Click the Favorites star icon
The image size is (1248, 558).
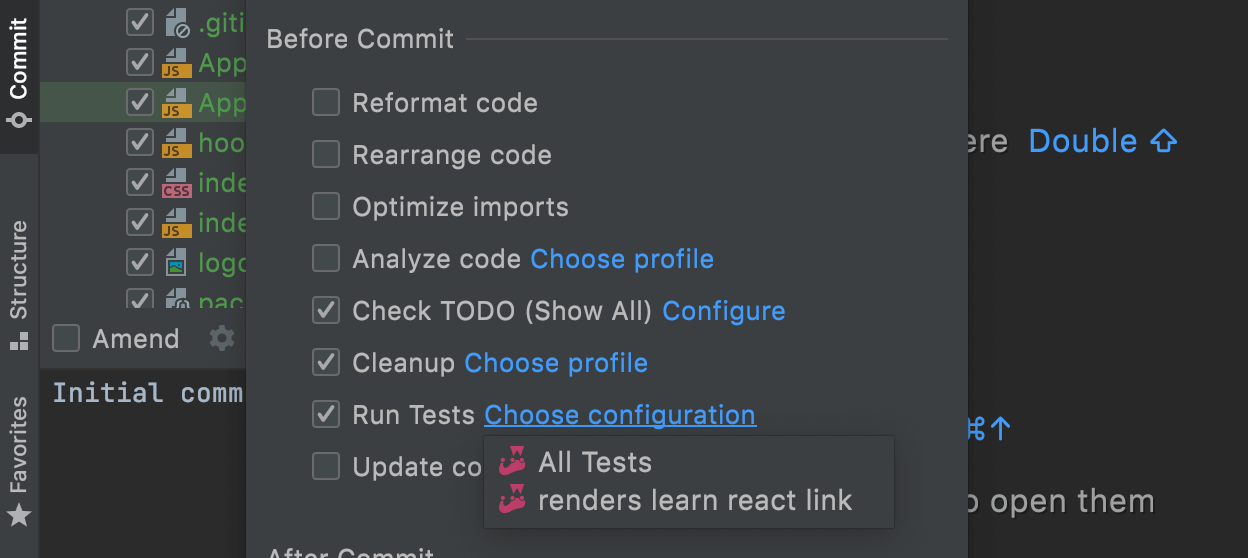pyautogui.click(x=19, y=516)
